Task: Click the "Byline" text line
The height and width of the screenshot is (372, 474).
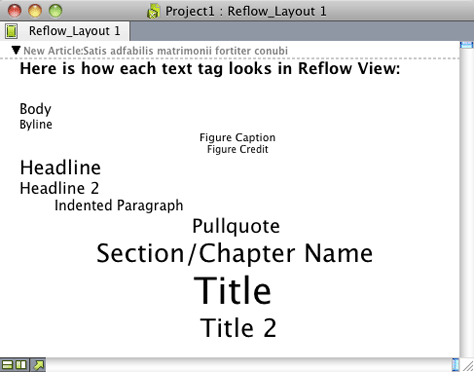Action: click(x=36, y=125)
